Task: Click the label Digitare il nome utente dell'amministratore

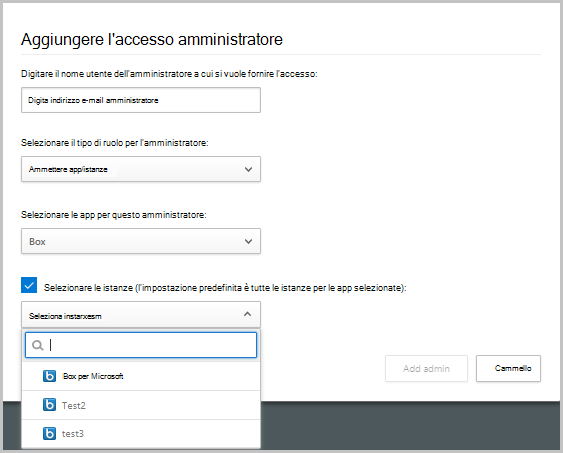Action: point(169,74)
